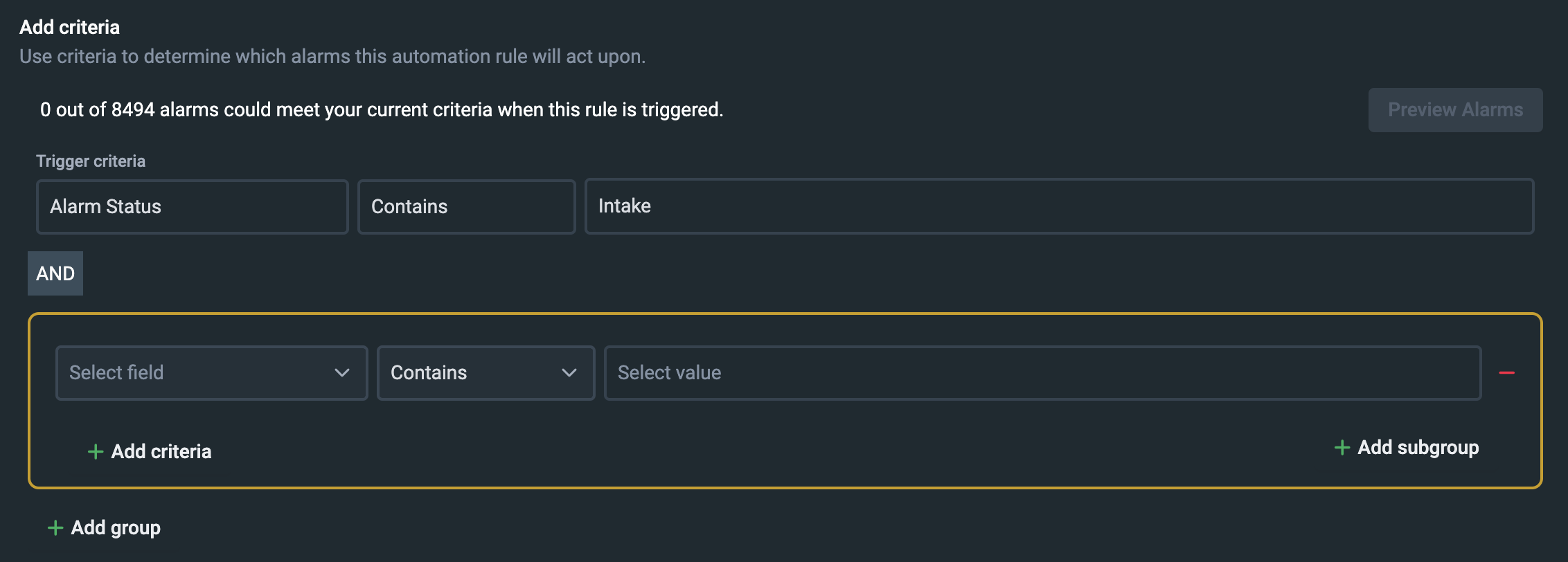Click the chevron on the Select field dropdown
Image resolution: width=1568 pixels, height=562 pixels.
pos(341,372)
